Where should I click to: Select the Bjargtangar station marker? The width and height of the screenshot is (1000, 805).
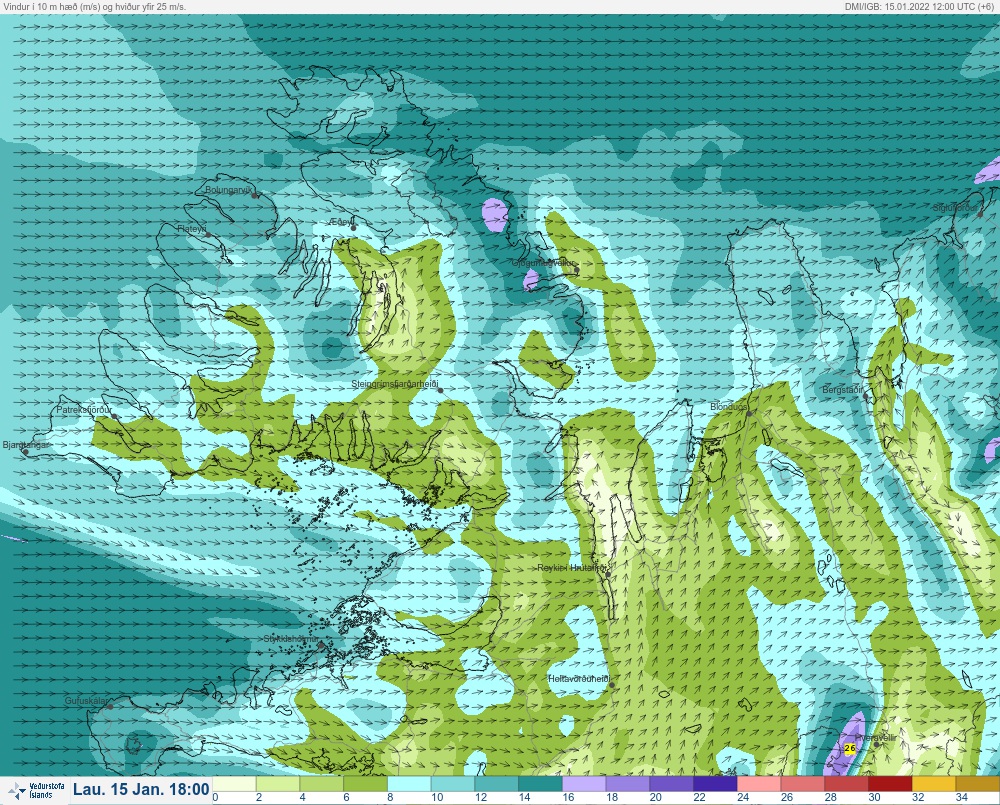click(x=26, y=452)
